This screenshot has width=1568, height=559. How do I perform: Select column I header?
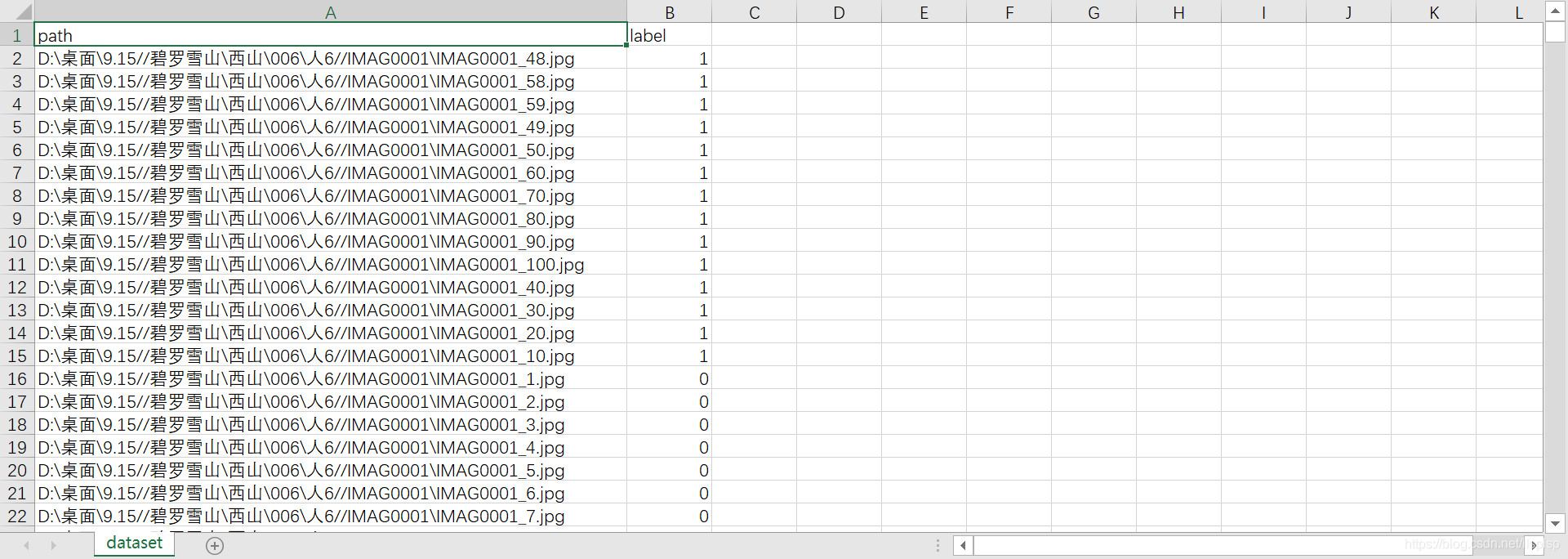coord(1264,11)
